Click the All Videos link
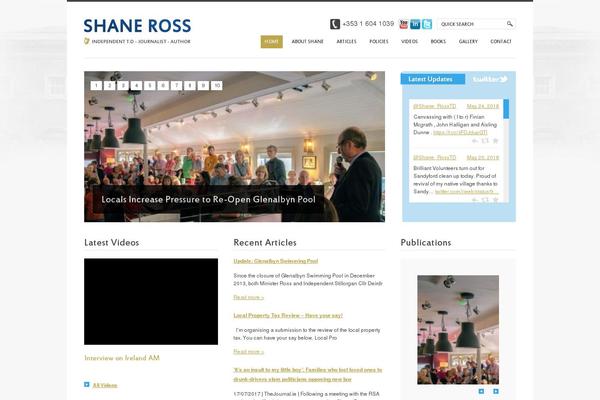The height and width of the screenshot is (400, 600). coord(105,385)
